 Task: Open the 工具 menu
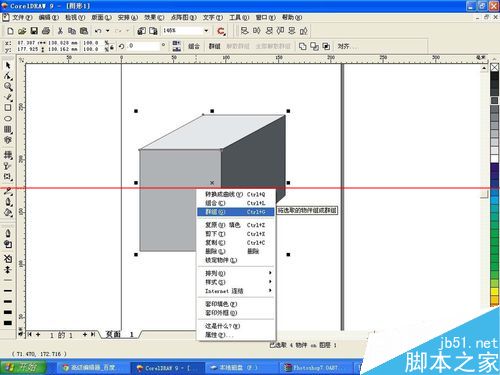[x=239, y=17]
